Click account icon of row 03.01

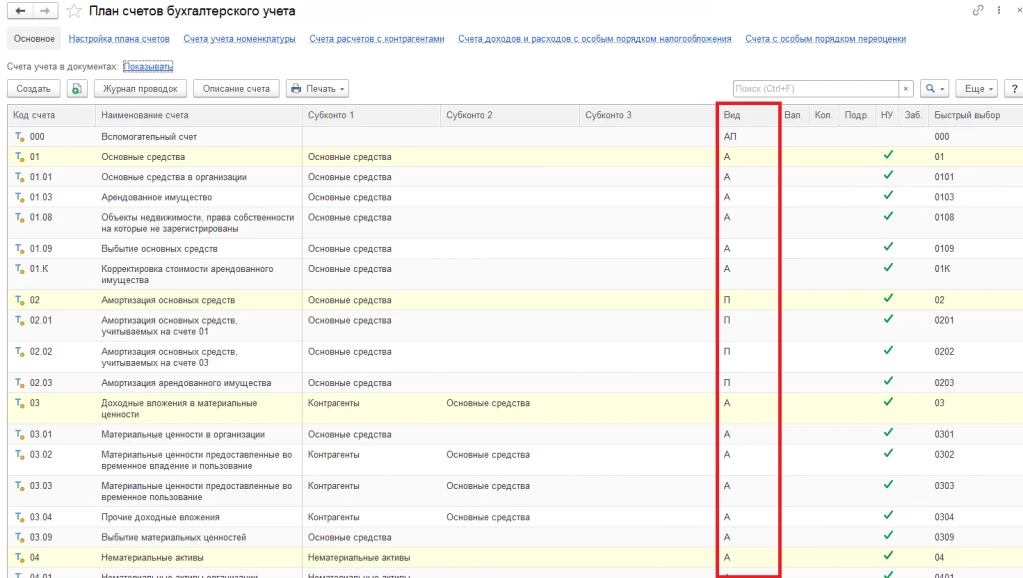20,435
